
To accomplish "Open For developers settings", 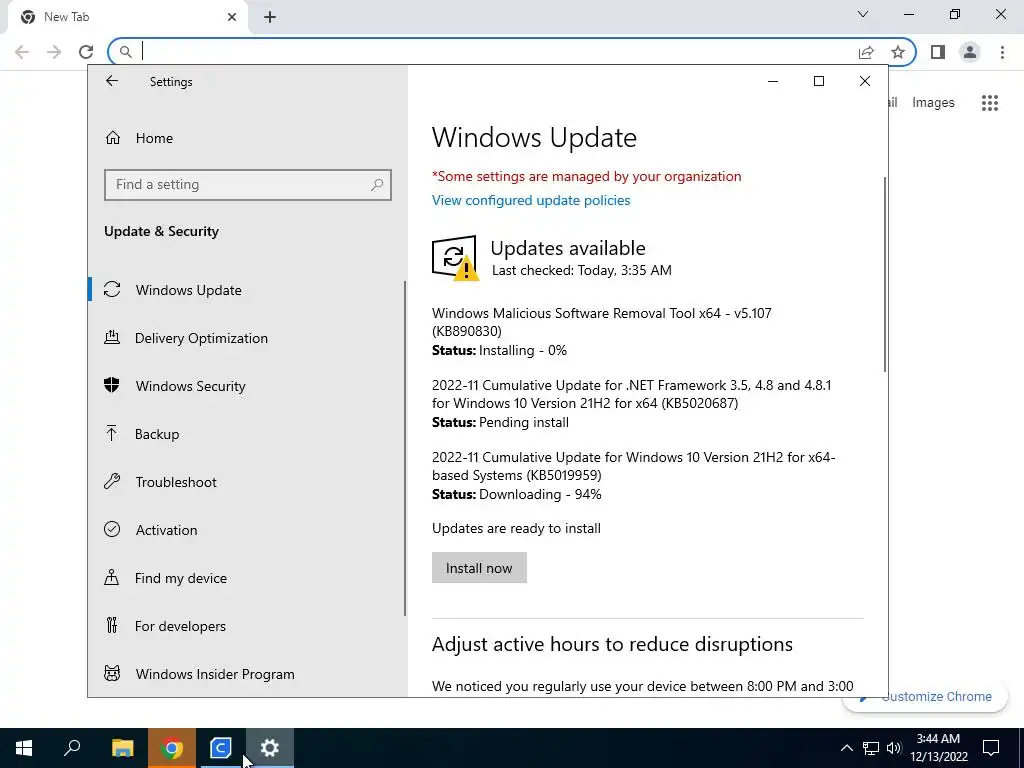I will point(180,626).
